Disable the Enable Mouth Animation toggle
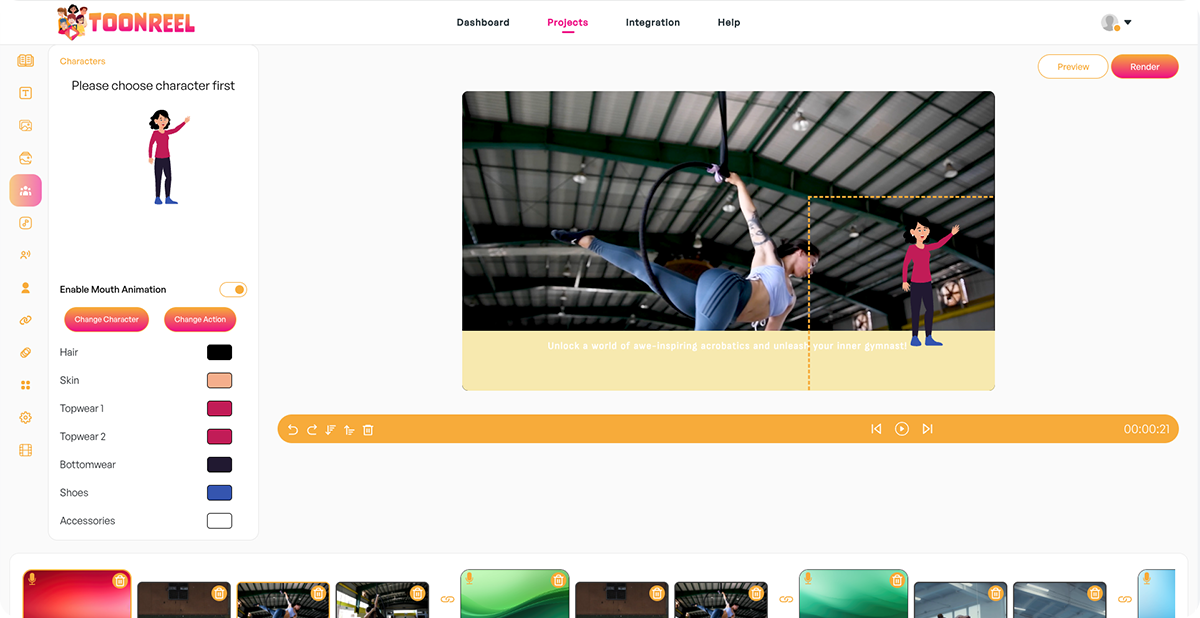 coord(233,290)
